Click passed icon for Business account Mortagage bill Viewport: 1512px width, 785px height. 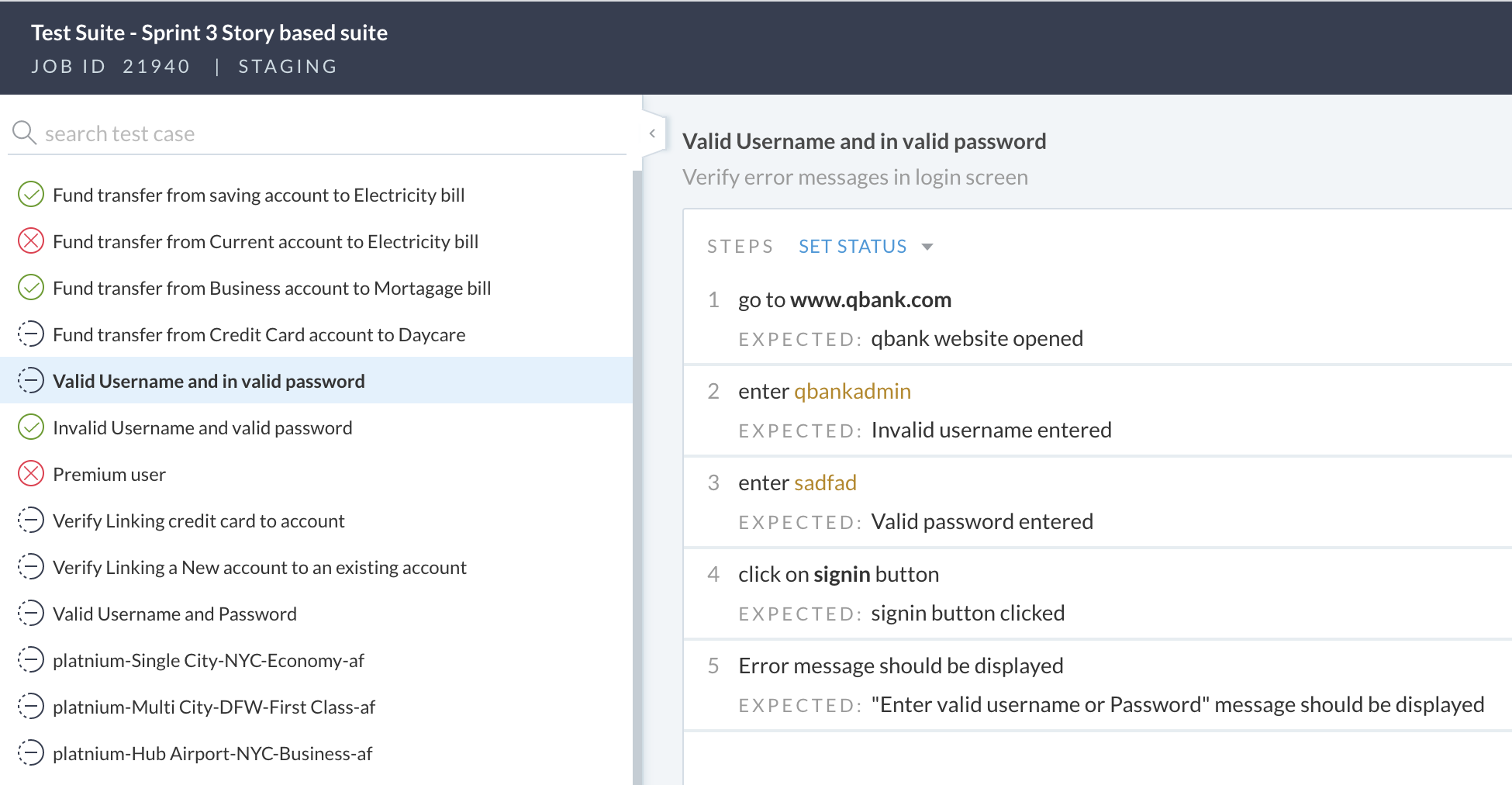[x=31, y=288]
